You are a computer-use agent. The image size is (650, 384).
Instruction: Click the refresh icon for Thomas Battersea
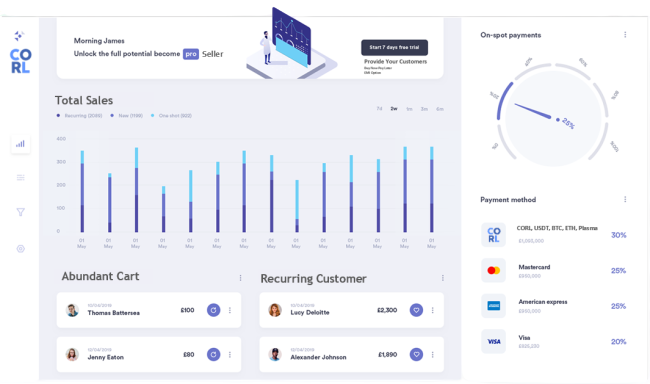(213, 310)
